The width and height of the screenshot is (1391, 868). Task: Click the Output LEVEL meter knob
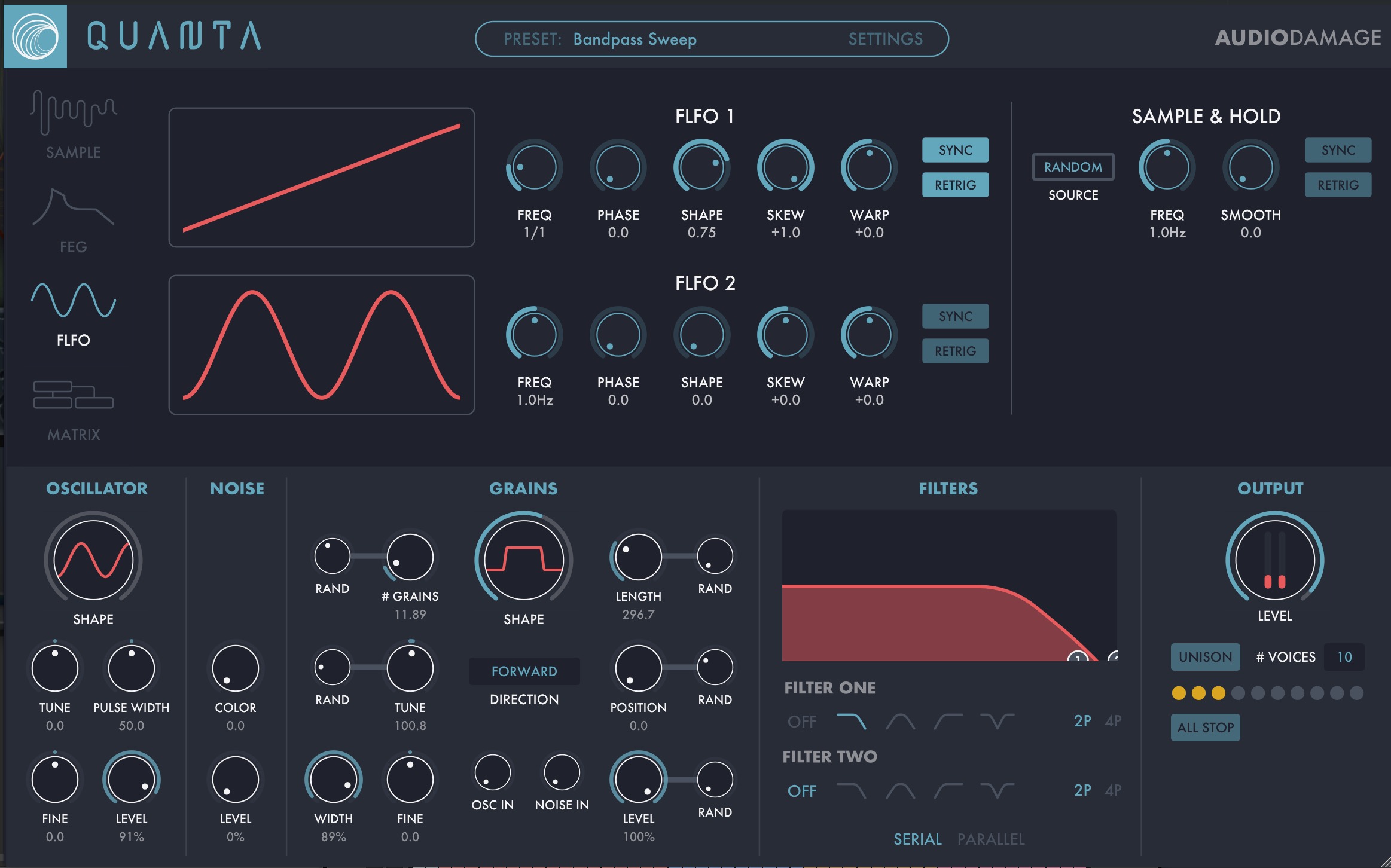pos(1274,560)
